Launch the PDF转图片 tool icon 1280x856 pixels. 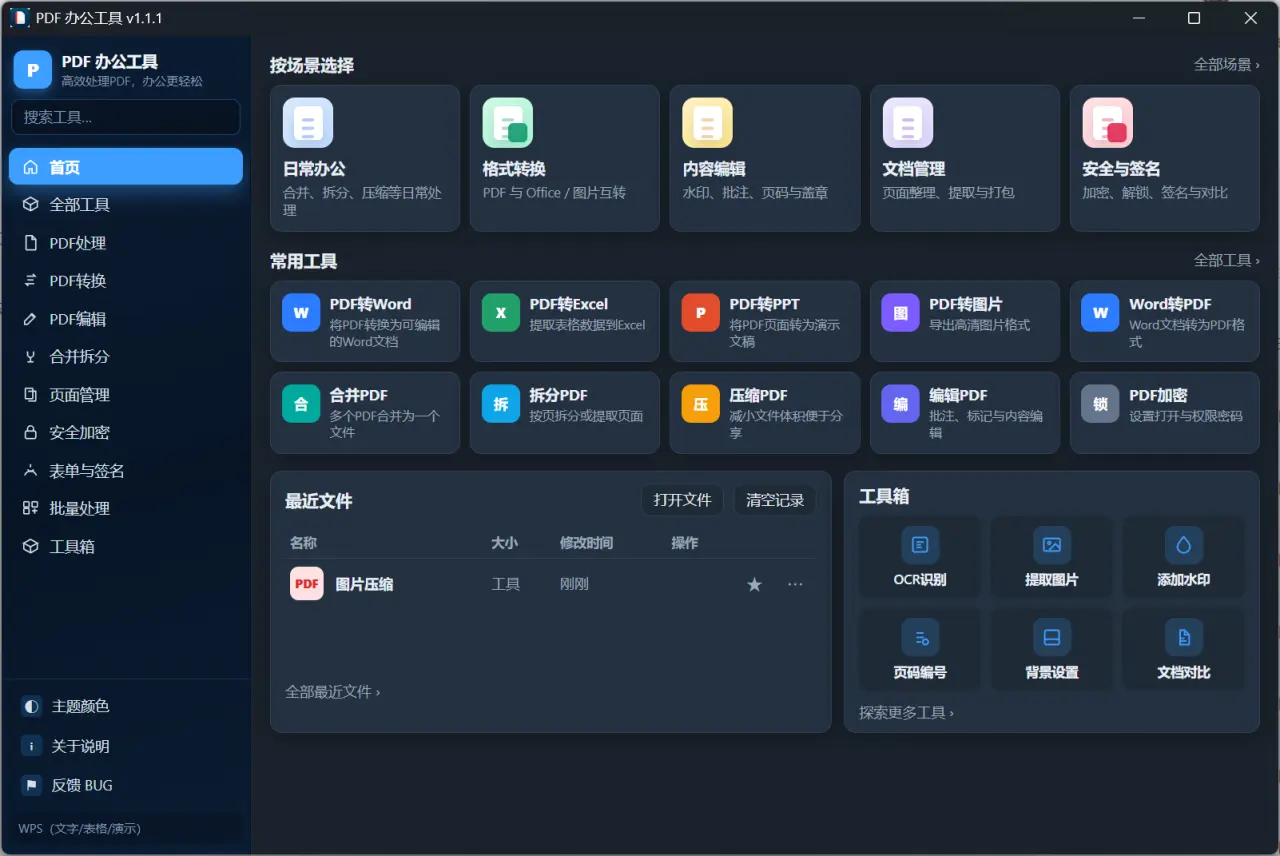[901, 313]
